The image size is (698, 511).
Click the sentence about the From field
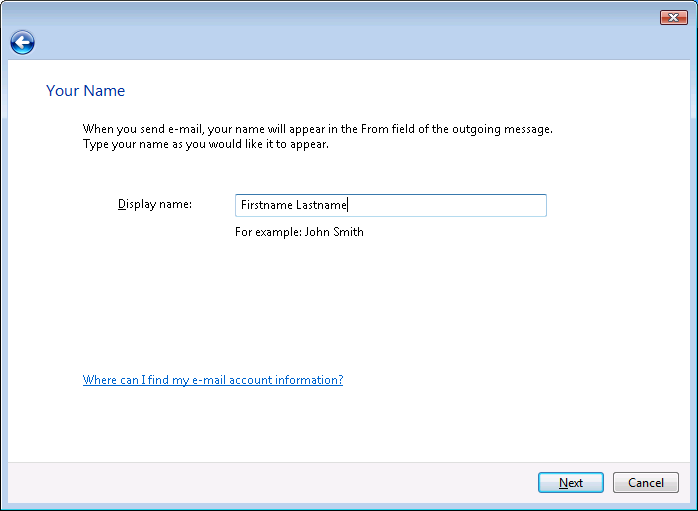(x=317, y=129)
